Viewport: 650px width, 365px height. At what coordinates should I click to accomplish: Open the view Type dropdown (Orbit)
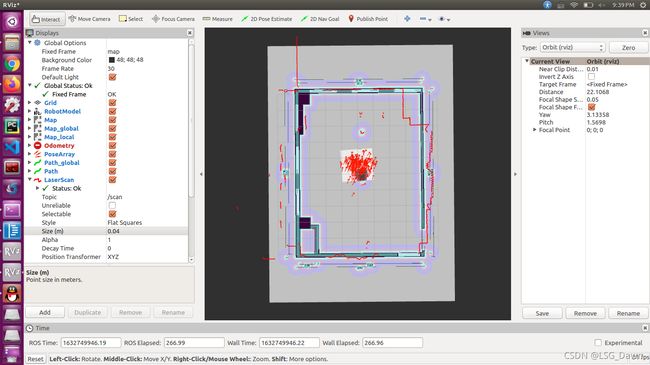click(x=572, y=48)
